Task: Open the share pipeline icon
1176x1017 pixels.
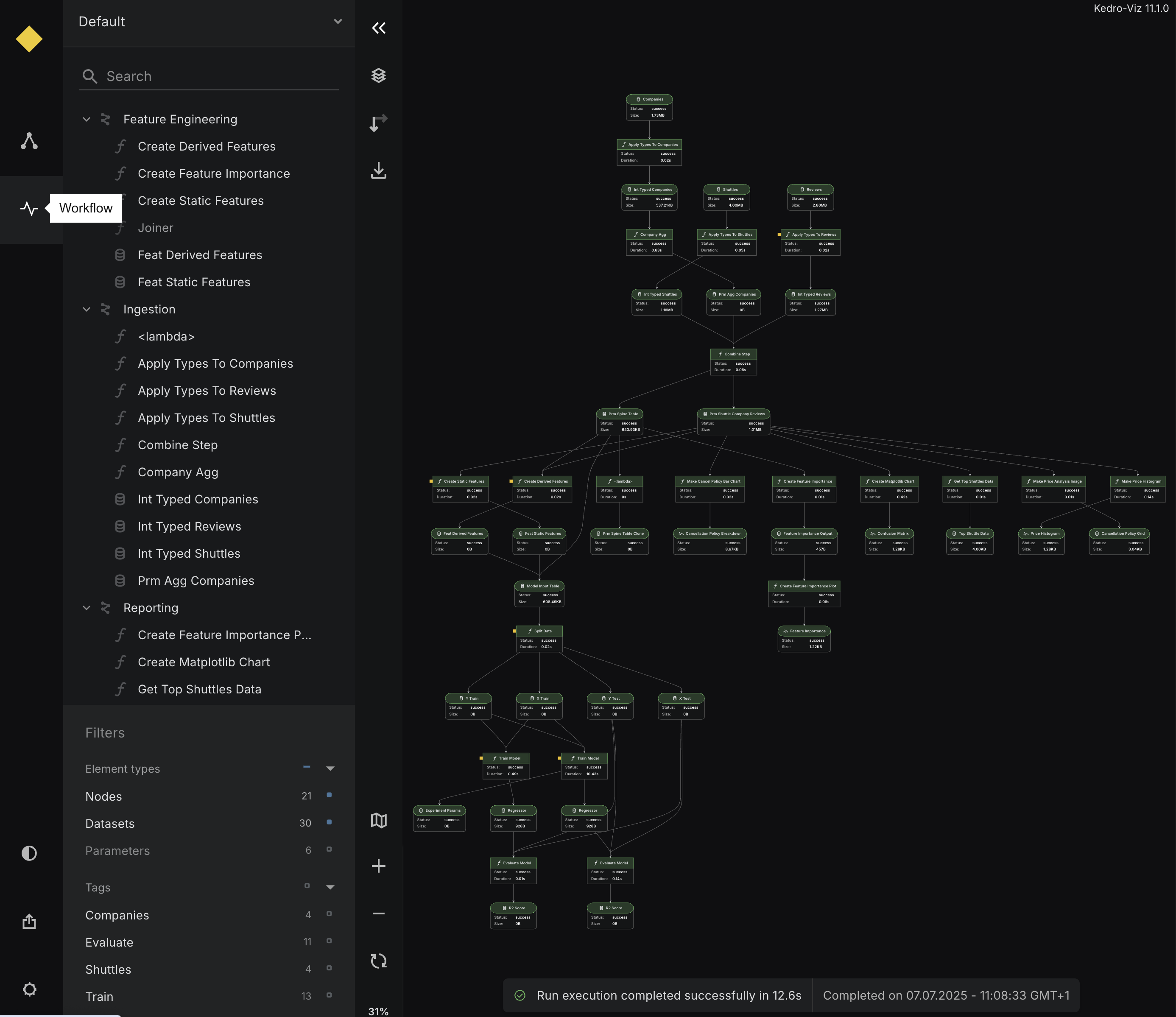Action: click(29, 922)
